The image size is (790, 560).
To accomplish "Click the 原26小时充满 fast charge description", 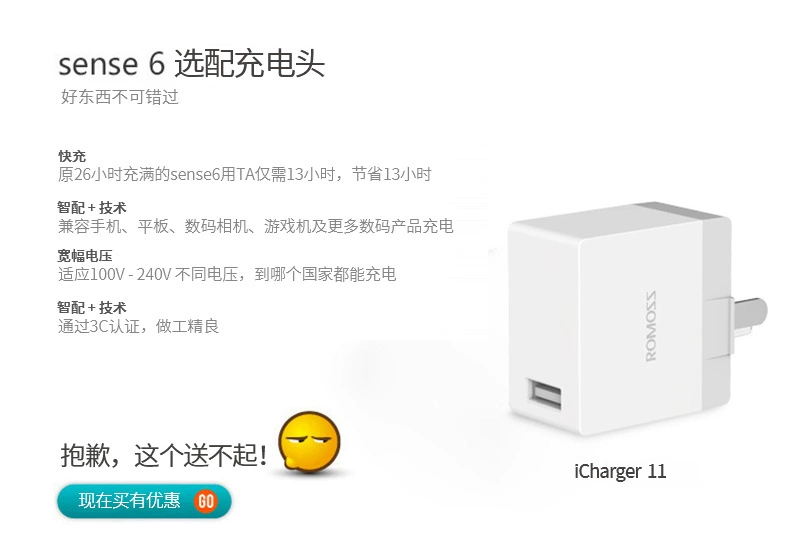I will pos(244,174).
